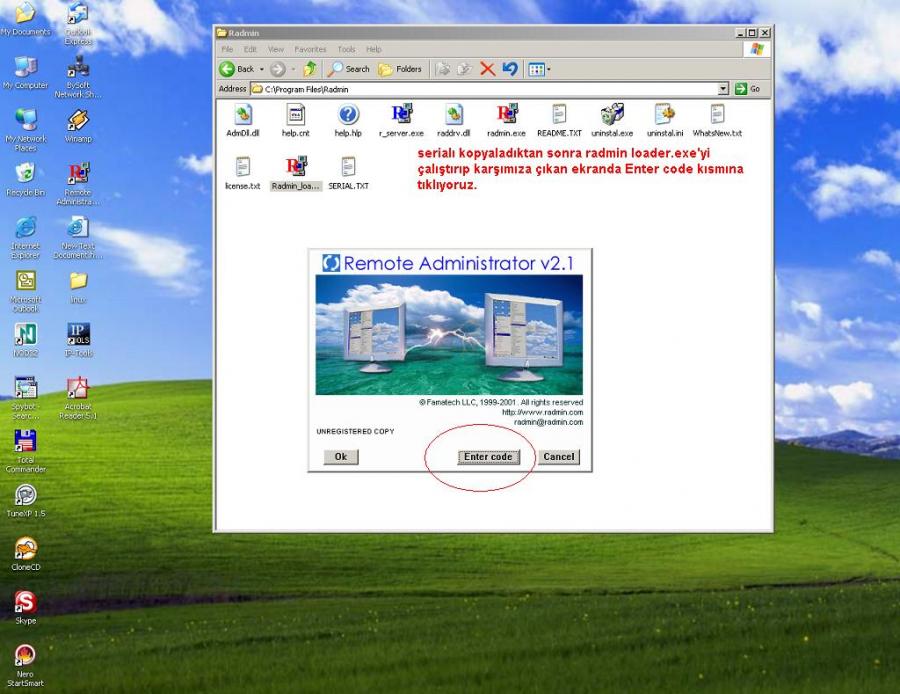The width and height of the screenshot is (900, 694).
Task: Select the Skype desktop shortcut
Action: point(25,607)
